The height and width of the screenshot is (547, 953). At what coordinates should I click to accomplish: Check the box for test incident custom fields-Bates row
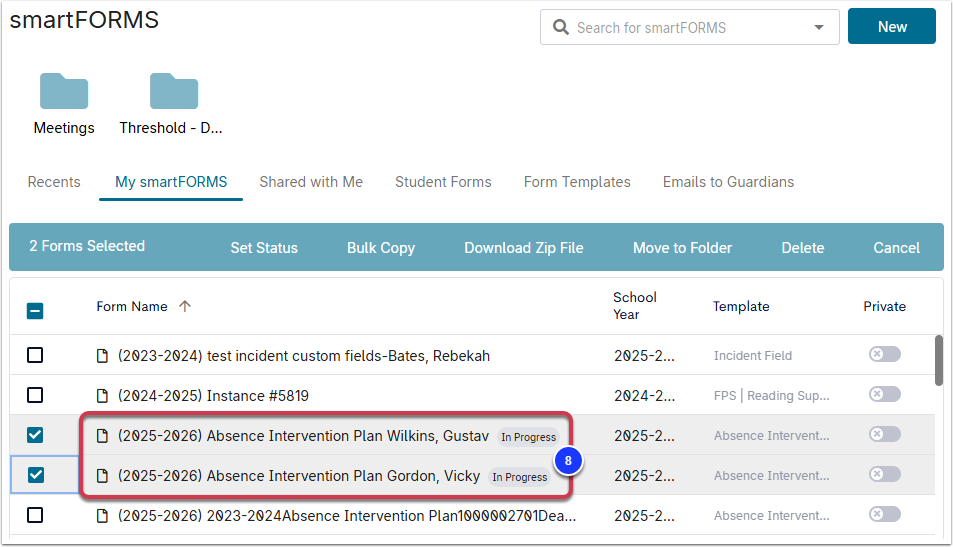click(x=35, y=355)
